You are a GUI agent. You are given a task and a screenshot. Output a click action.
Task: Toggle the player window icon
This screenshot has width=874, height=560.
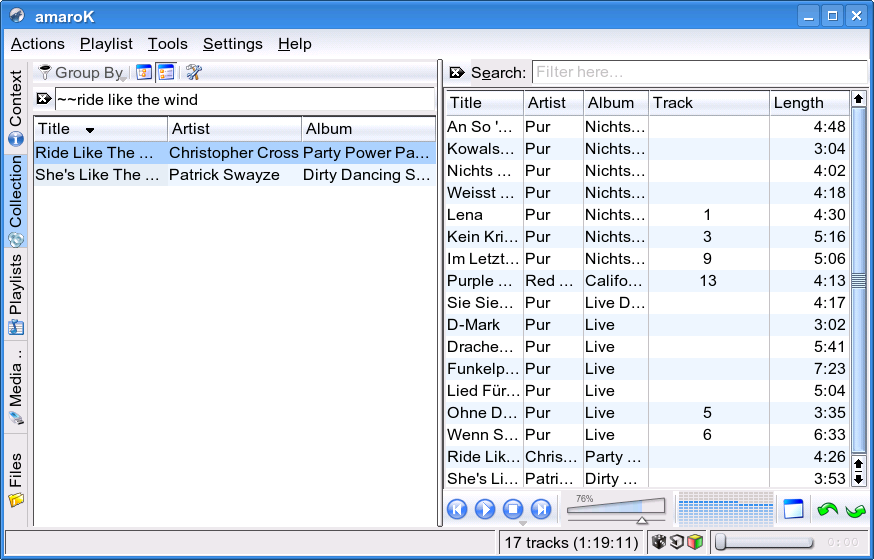pos(793,509)
